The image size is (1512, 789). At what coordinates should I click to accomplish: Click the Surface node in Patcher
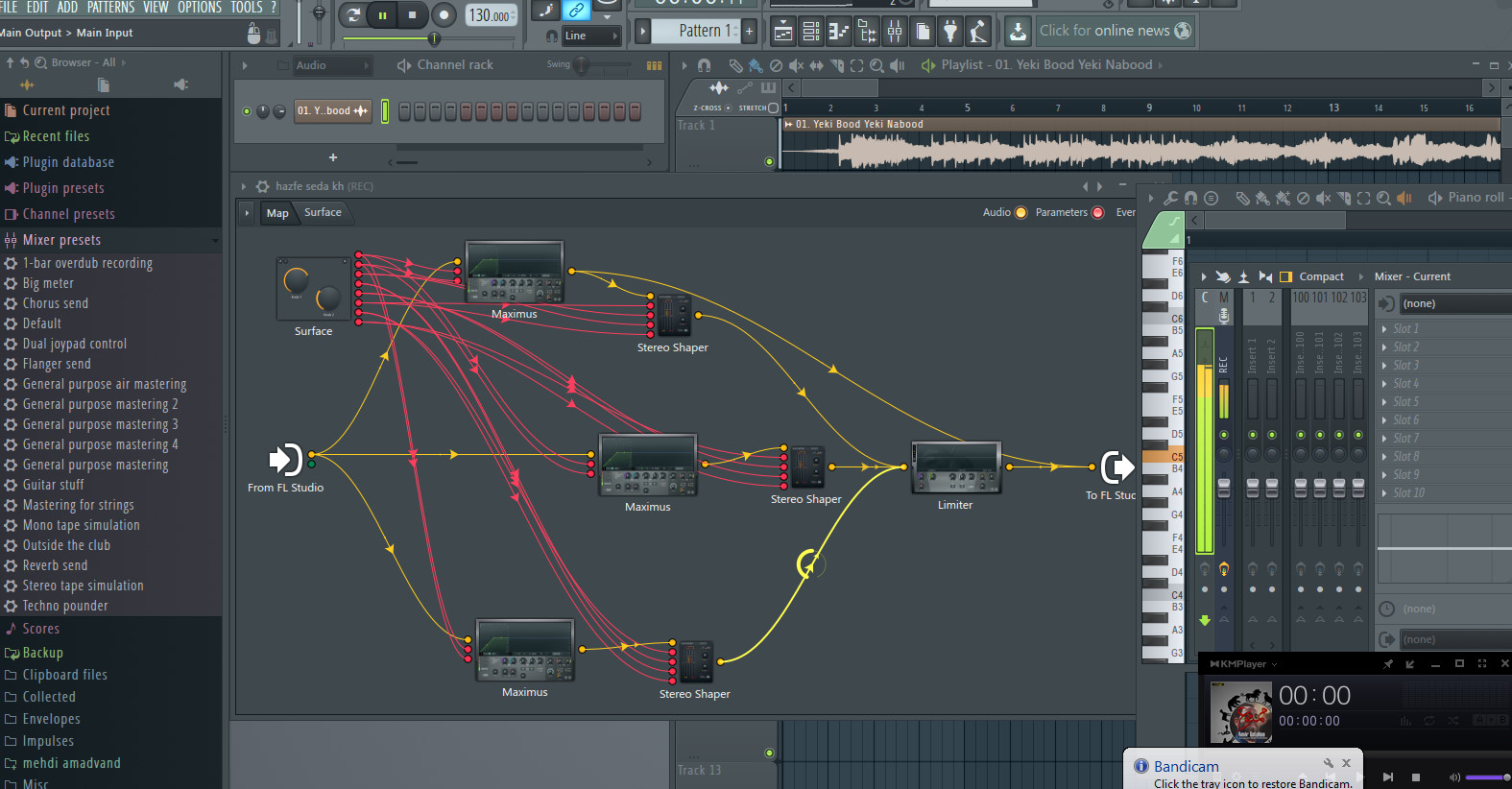coord(313,288)
